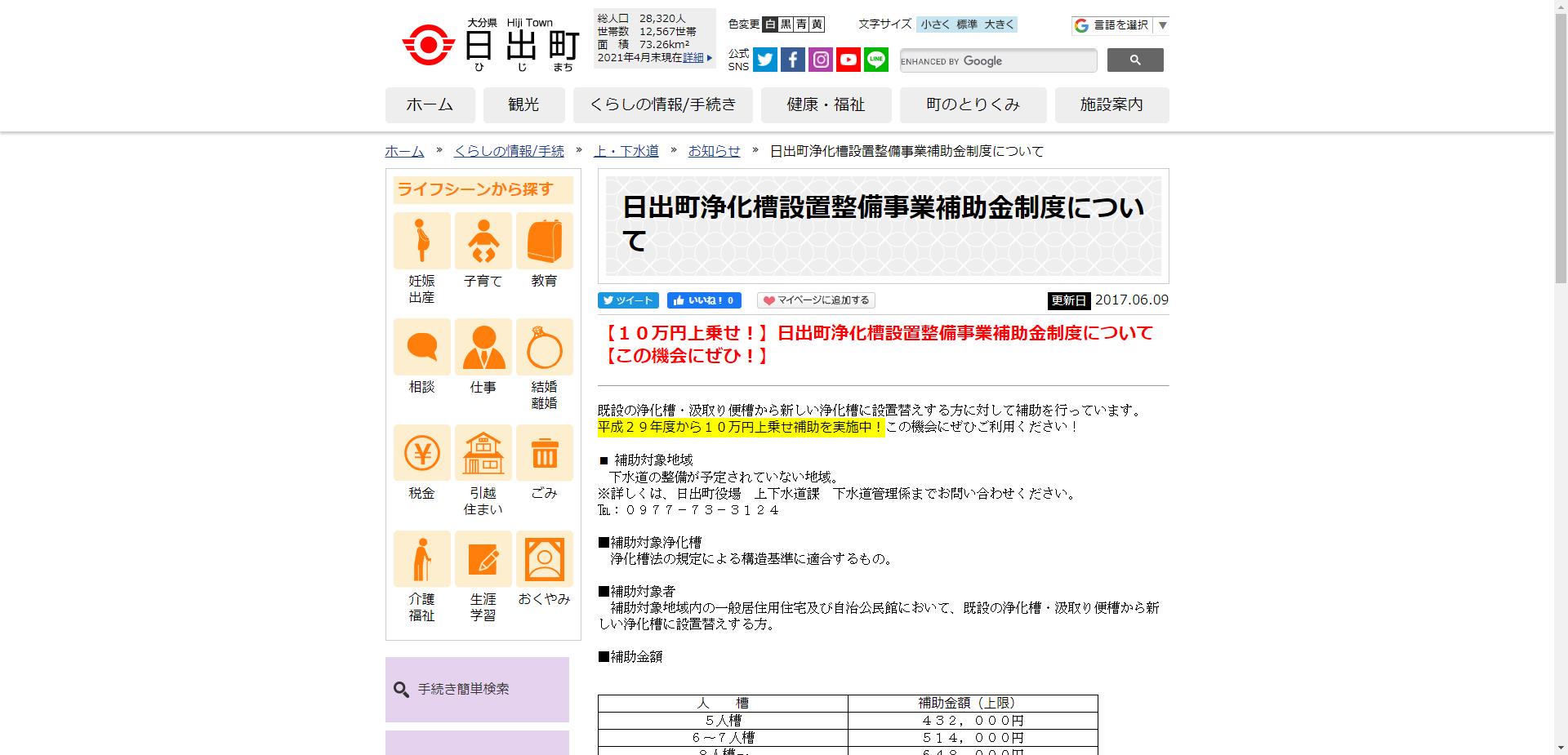Click 詳細 next to population data
Screen dimensions: 1568x755
click(x=692, y=58)
